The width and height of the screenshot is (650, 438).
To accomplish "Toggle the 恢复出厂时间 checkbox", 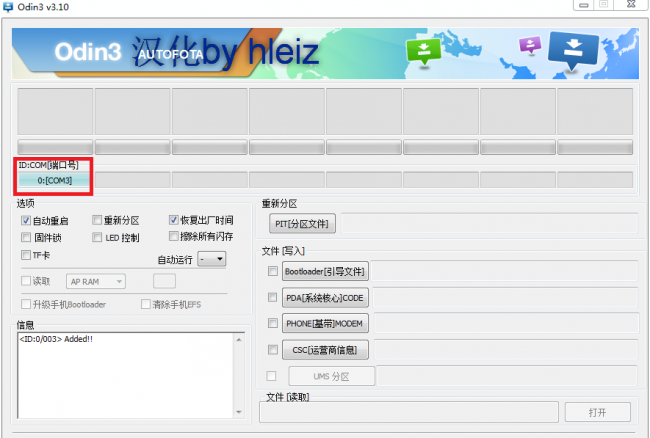I will click(174, 220).
